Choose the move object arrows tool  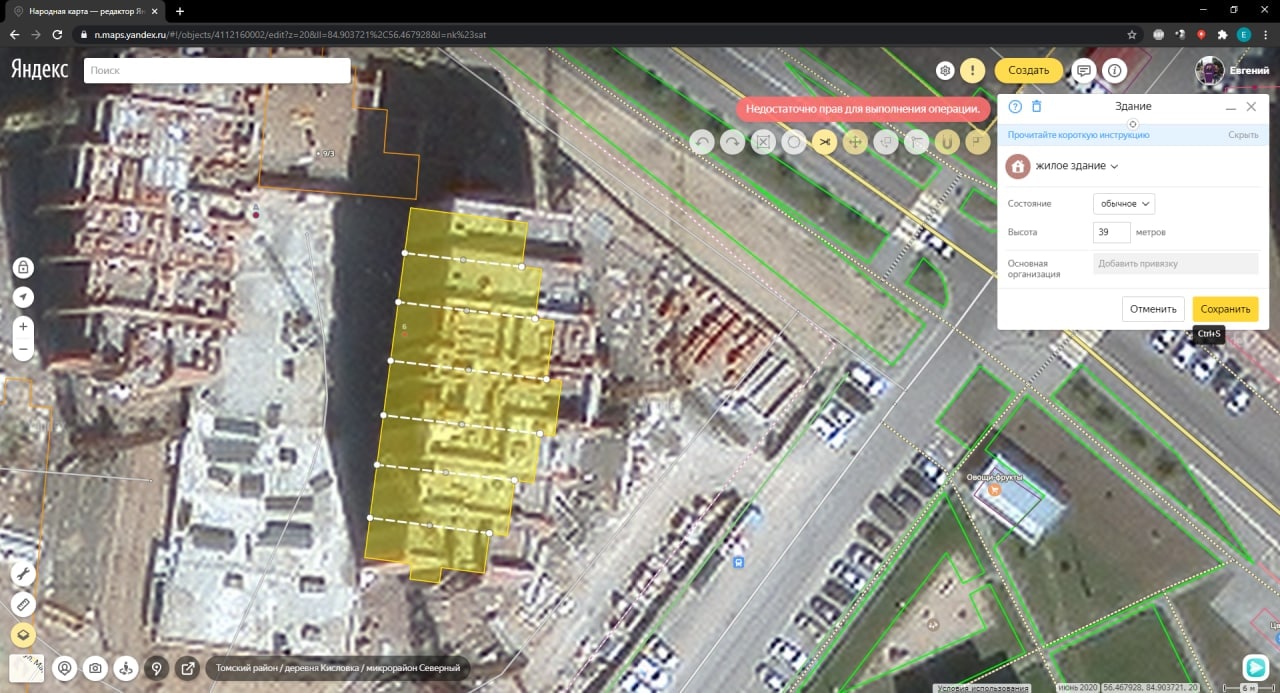tap(855, 142)
